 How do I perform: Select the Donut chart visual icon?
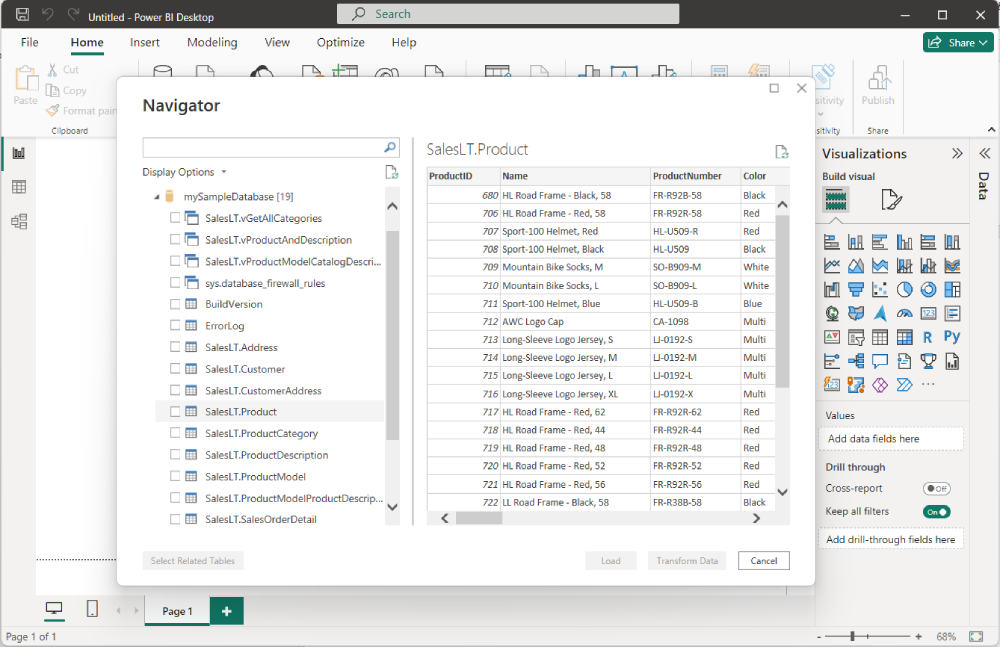[x=928, y=290]
